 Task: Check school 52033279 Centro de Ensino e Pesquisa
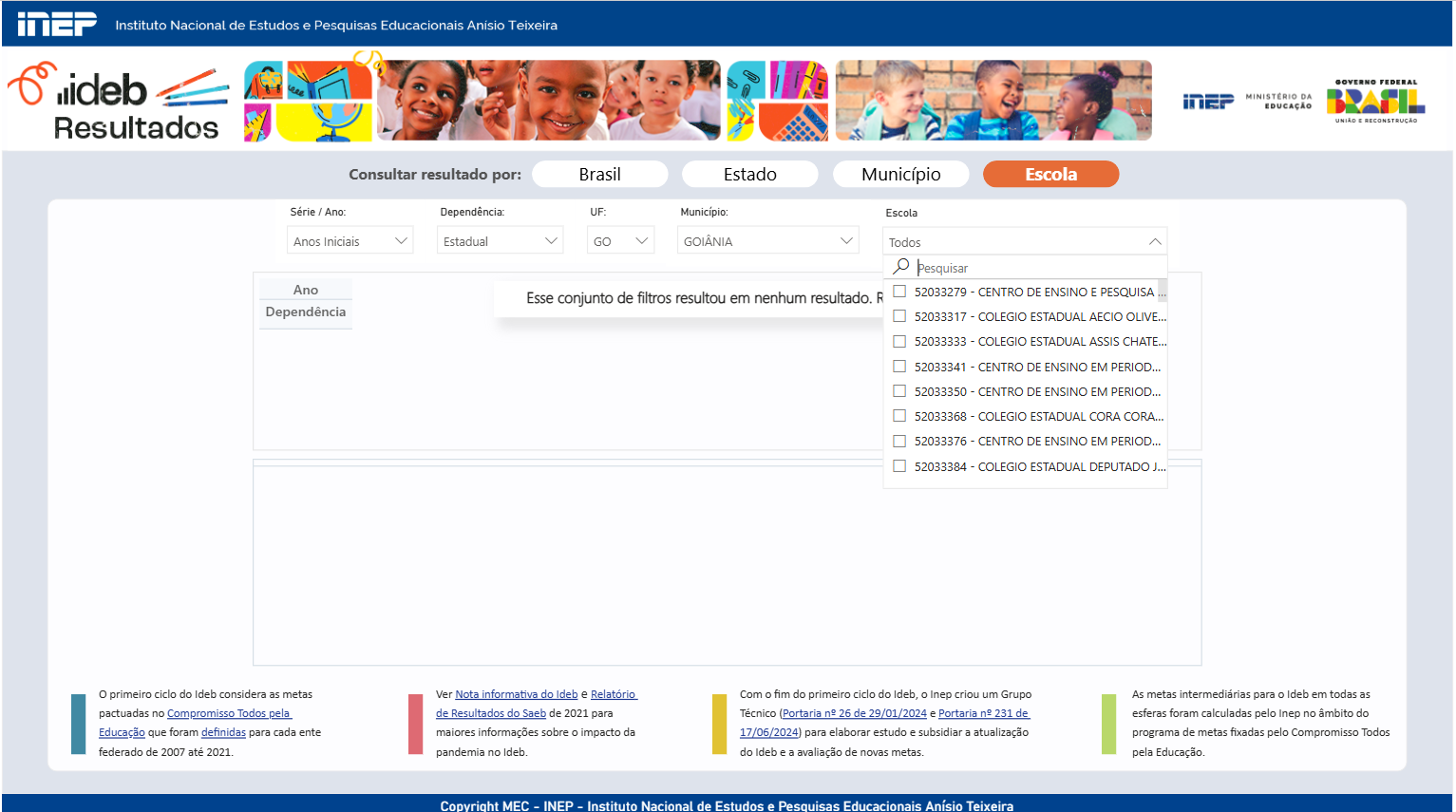[899, 292]
